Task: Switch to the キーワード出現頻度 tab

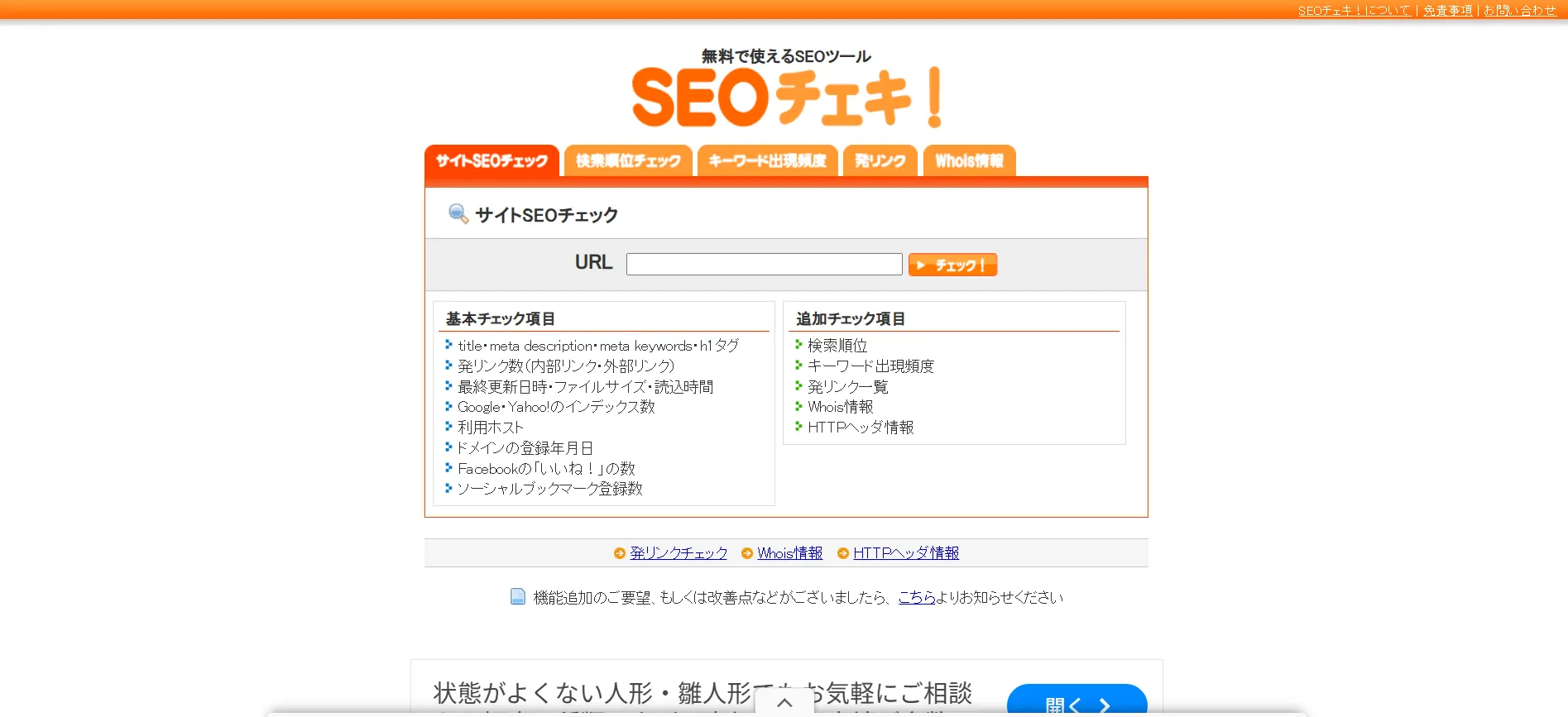Action: [x=767, y=160]
